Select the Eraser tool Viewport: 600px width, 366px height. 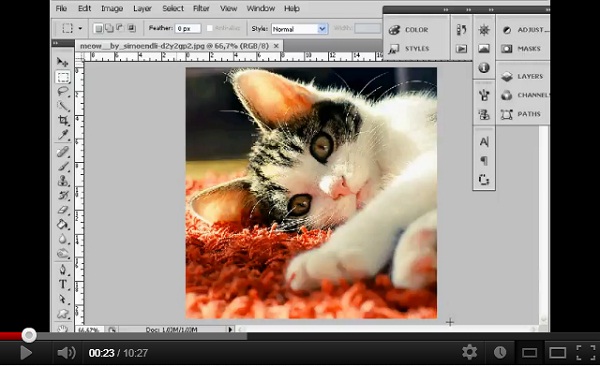[63, 210]
